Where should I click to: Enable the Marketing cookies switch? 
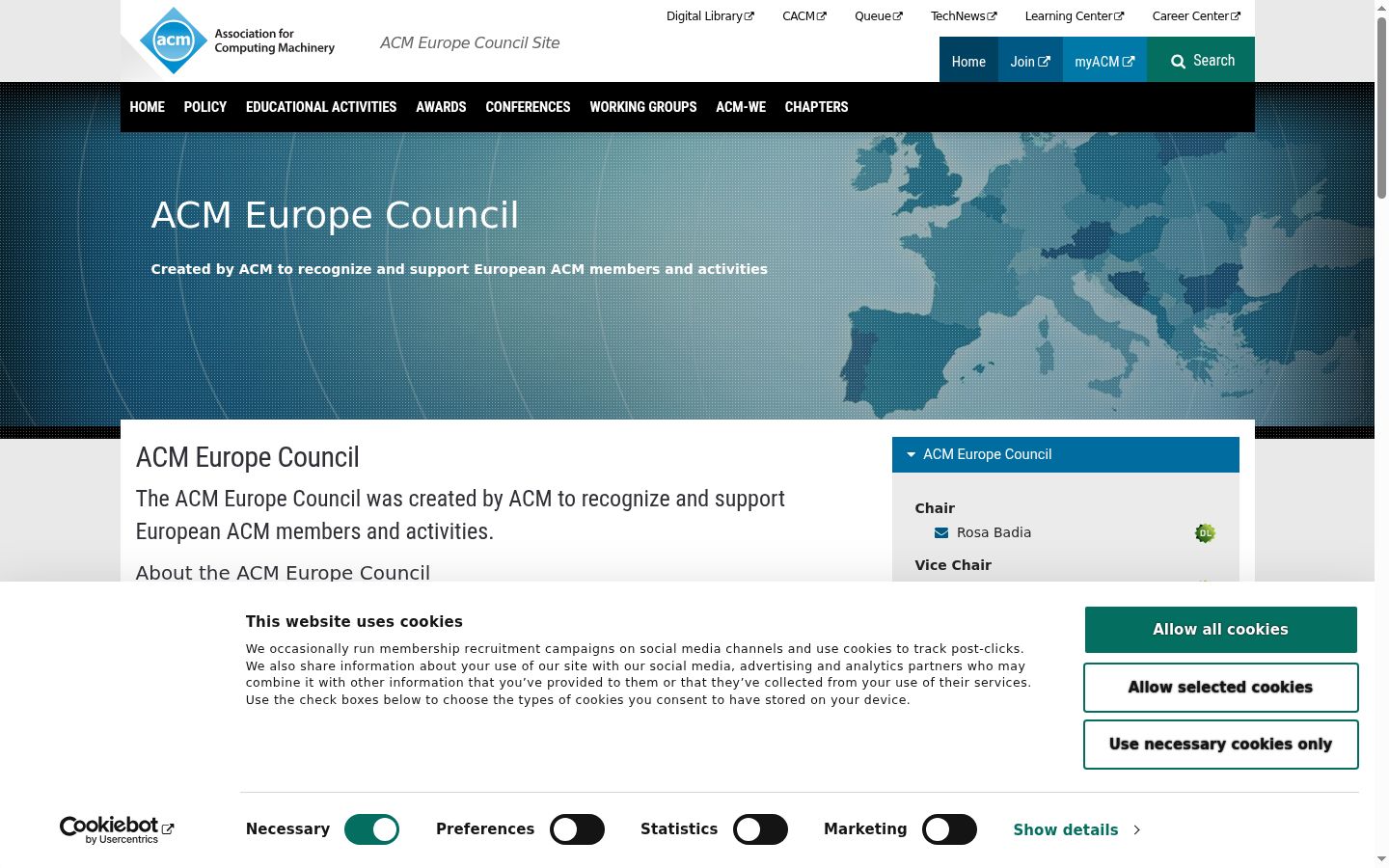[x=949, y=829]
